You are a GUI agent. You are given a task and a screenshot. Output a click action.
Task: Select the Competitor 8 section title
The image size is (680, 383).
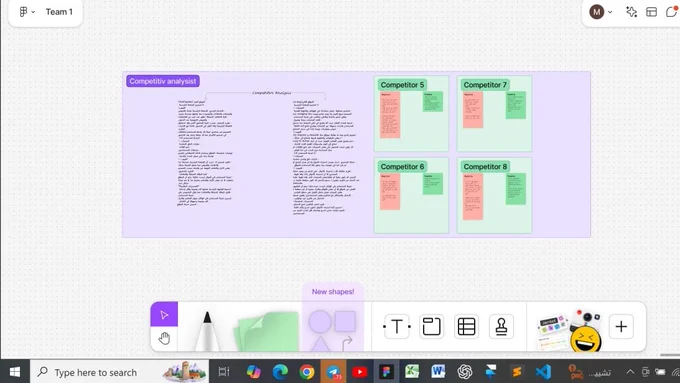pyautogui.click(x=485, y=167)
